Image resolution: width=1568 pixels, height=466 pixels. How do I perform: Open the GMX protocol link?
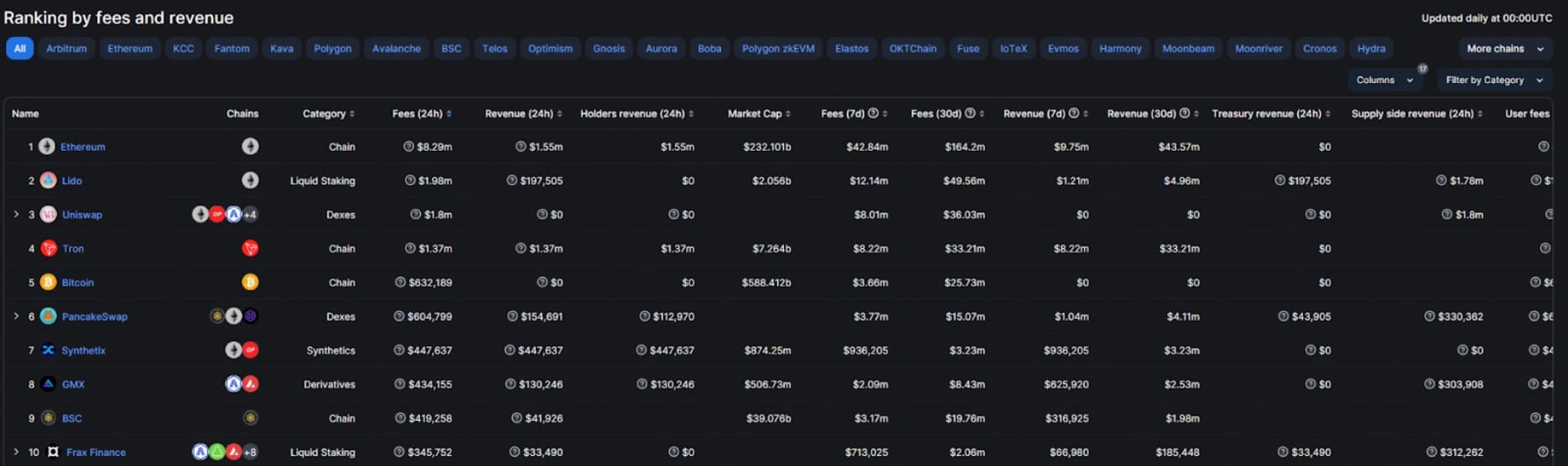click(73, 384)
